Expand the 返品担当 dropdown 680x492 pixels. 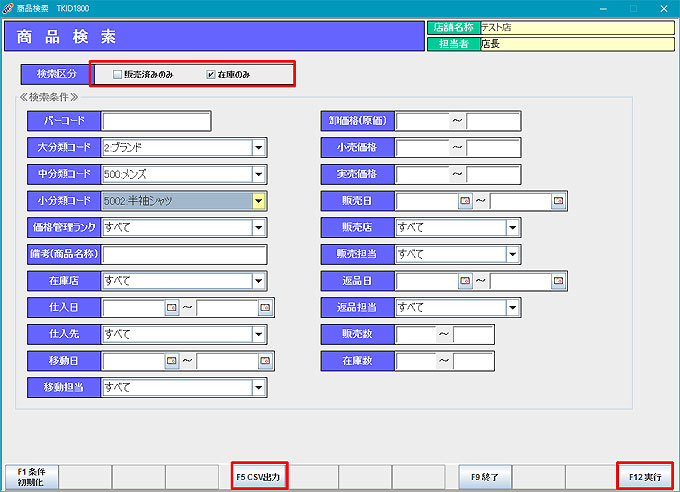[513, 308]
